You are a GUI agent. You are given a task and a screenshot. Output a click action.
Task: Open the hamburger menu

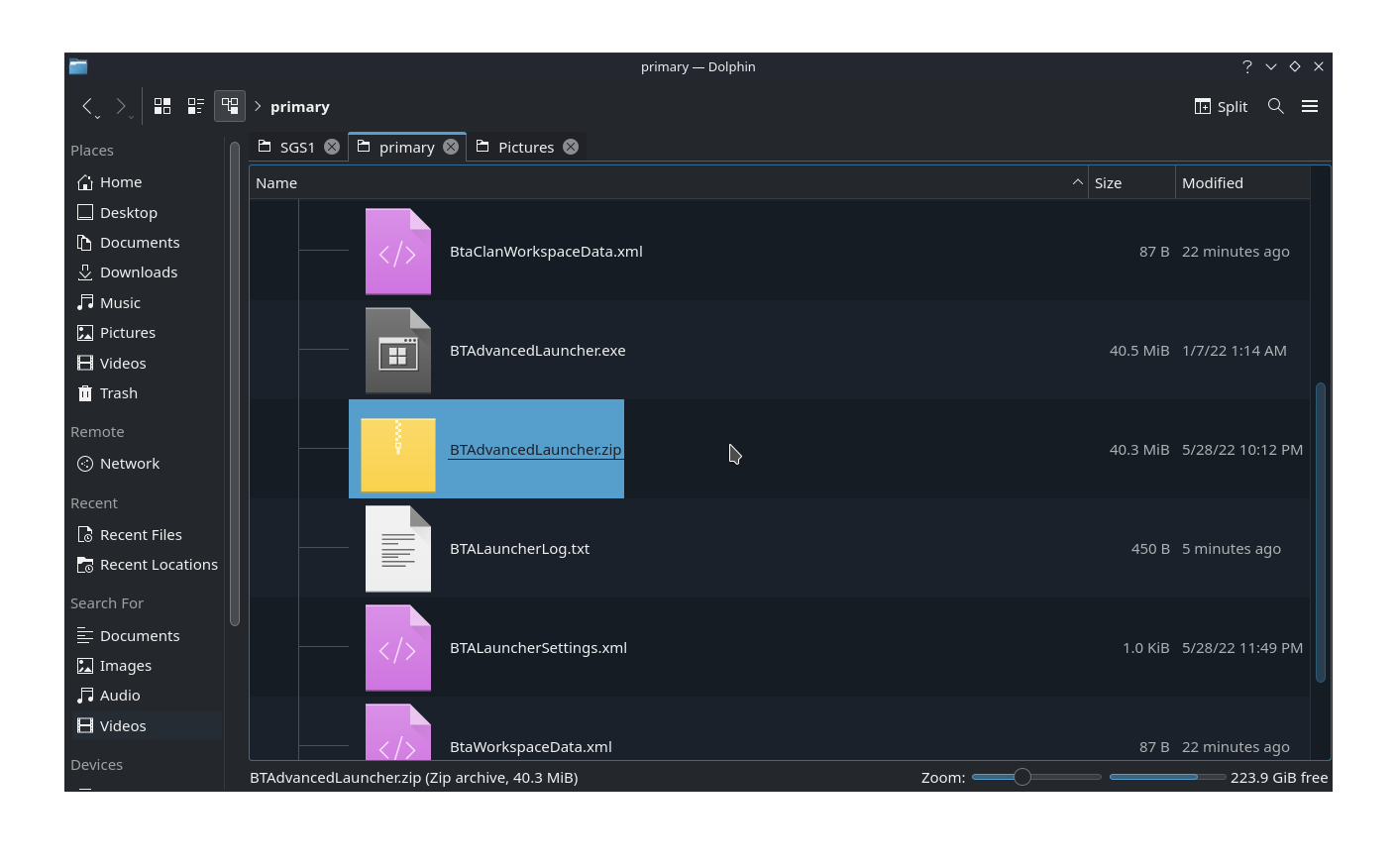[x=1310, y=106]
